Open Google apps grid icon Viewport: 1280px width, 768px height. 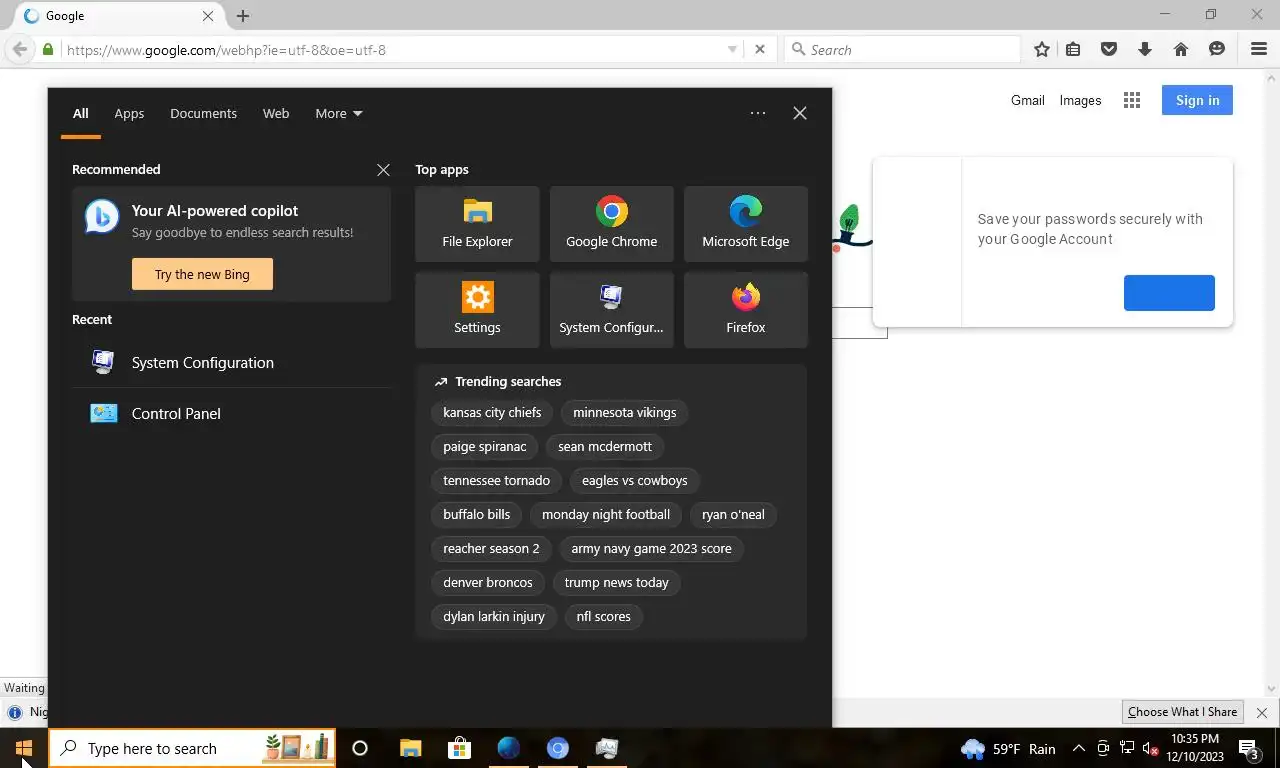coord(1132,100)
